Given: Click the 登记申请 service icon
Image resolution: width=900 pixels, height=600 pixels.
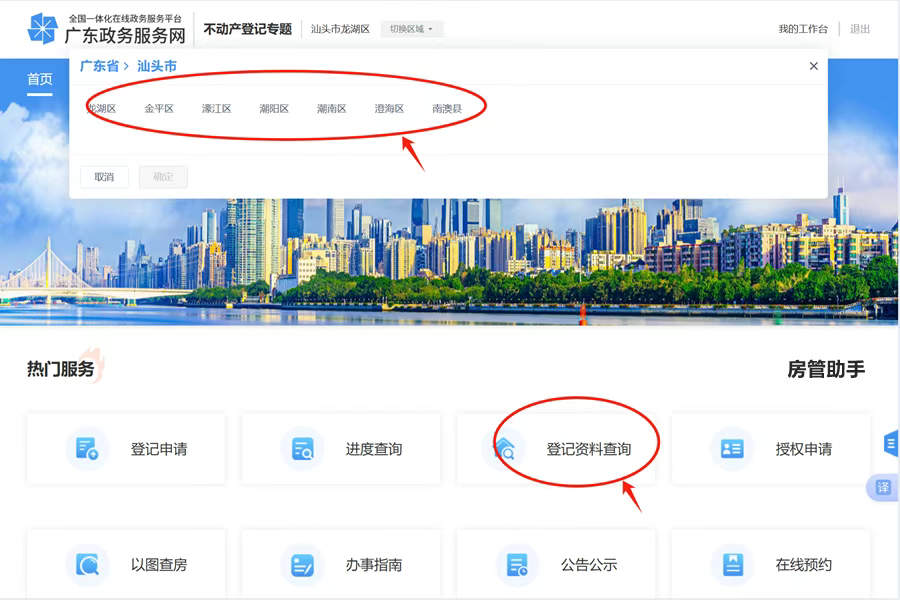Looking at the screenshot, I should 87,449.
